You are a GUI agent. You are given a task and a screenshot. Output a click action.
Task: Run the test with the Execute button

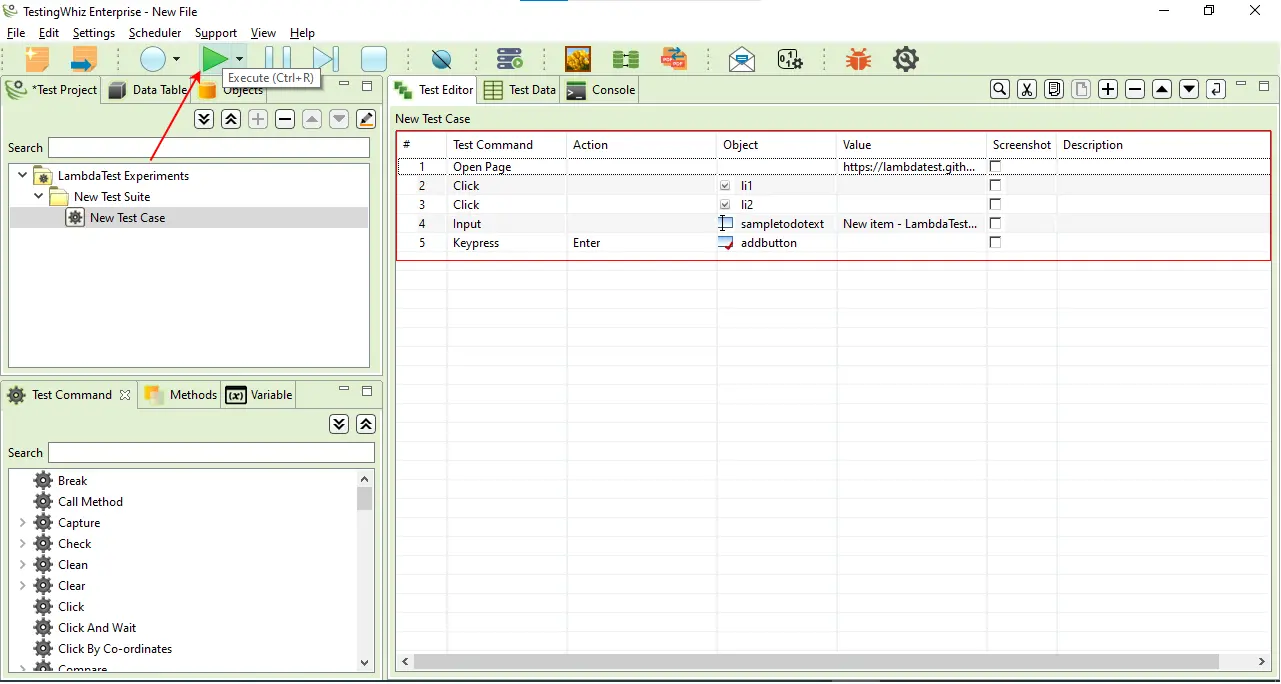coord(215,58)
